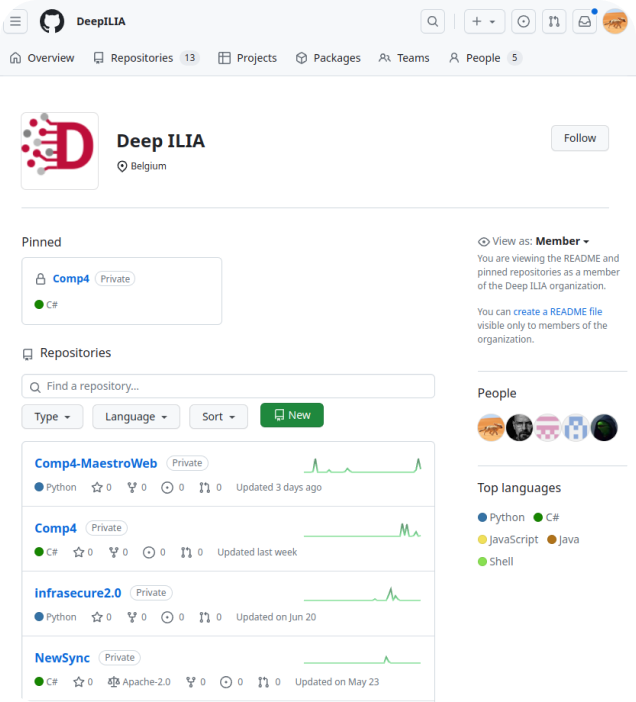Click the create a README file link

(558, 312)
